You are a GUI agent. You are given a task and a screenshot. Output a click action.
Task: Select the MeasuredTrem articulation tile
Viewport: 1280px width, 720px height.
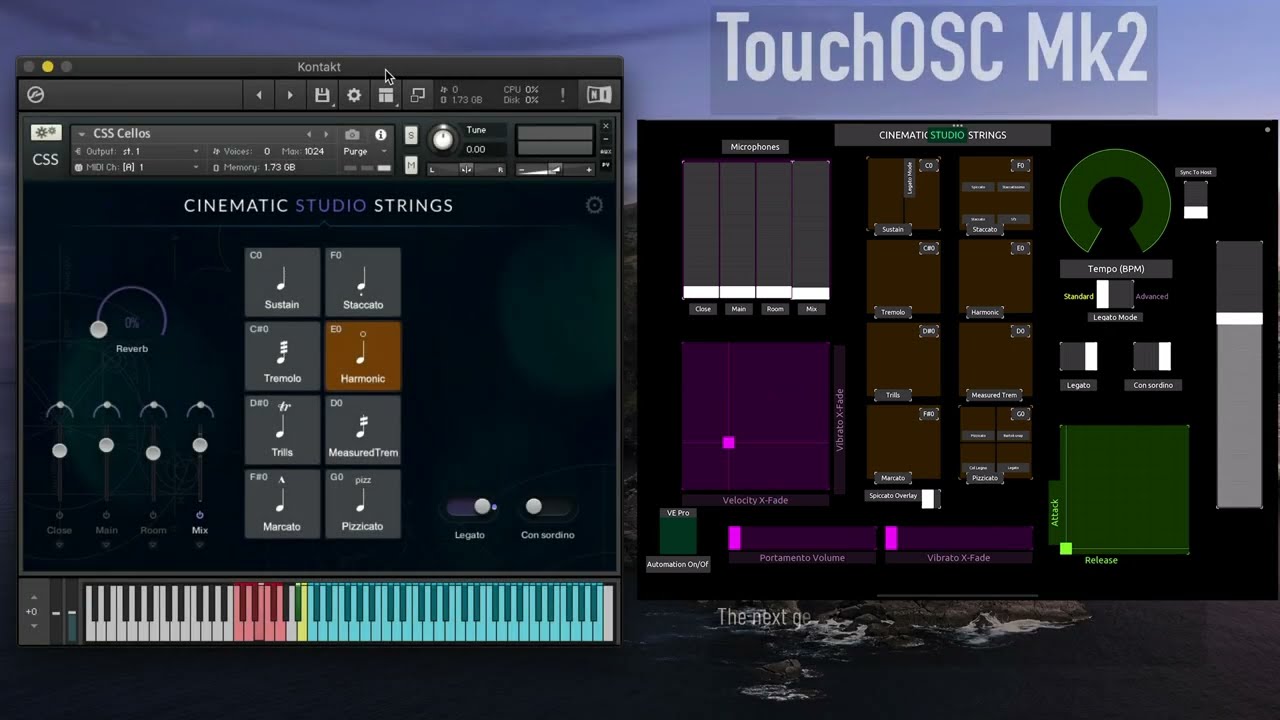363,430
